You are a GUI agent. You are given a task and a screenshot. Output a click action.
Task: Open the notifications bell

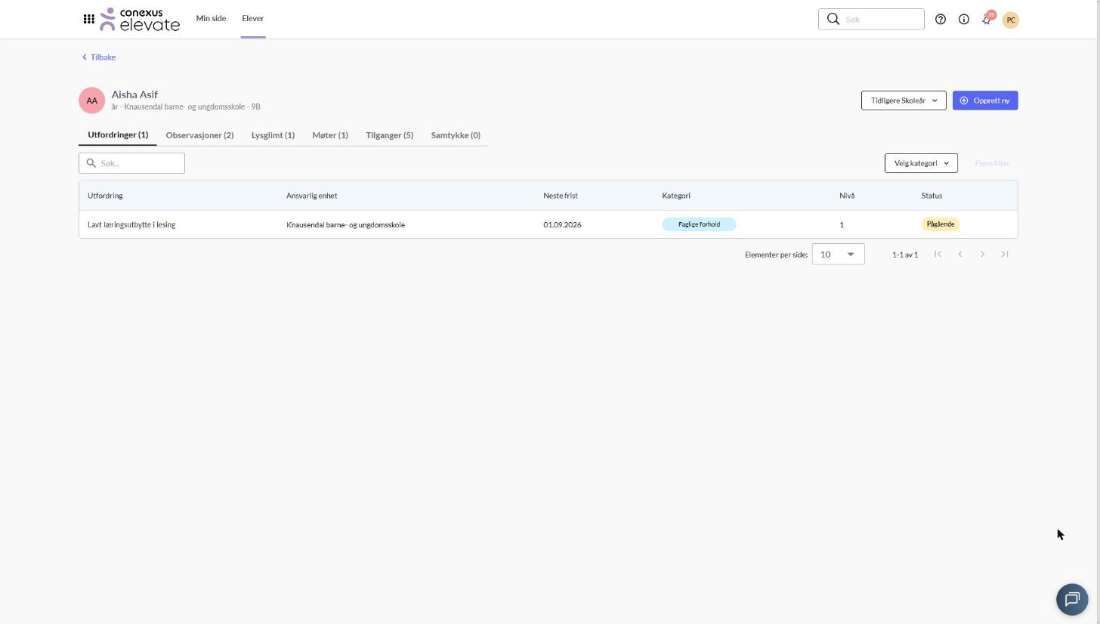[x=988, y=19]
